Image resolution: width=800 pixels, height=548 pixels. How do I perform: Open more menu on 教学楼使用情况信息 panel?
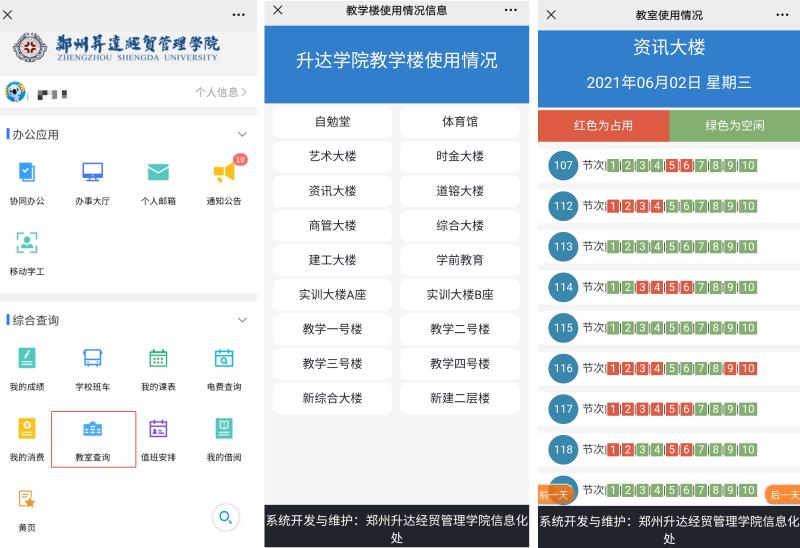pyautogui.click(x=511, y=10)
